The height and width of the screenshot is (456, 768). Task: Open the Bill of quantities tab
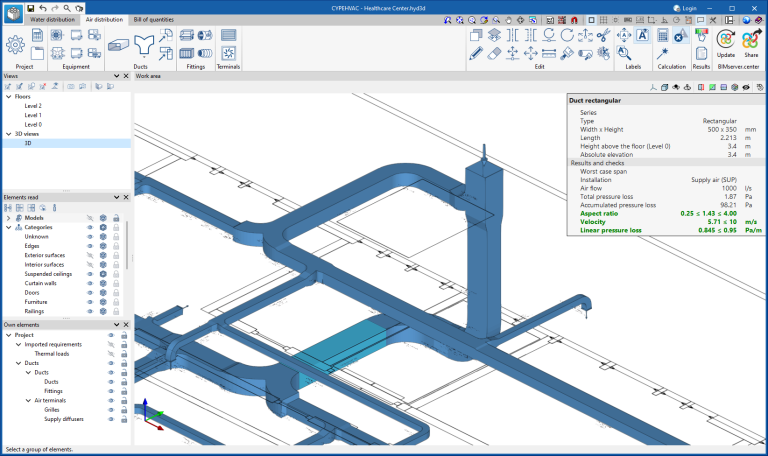pos(154,20)
